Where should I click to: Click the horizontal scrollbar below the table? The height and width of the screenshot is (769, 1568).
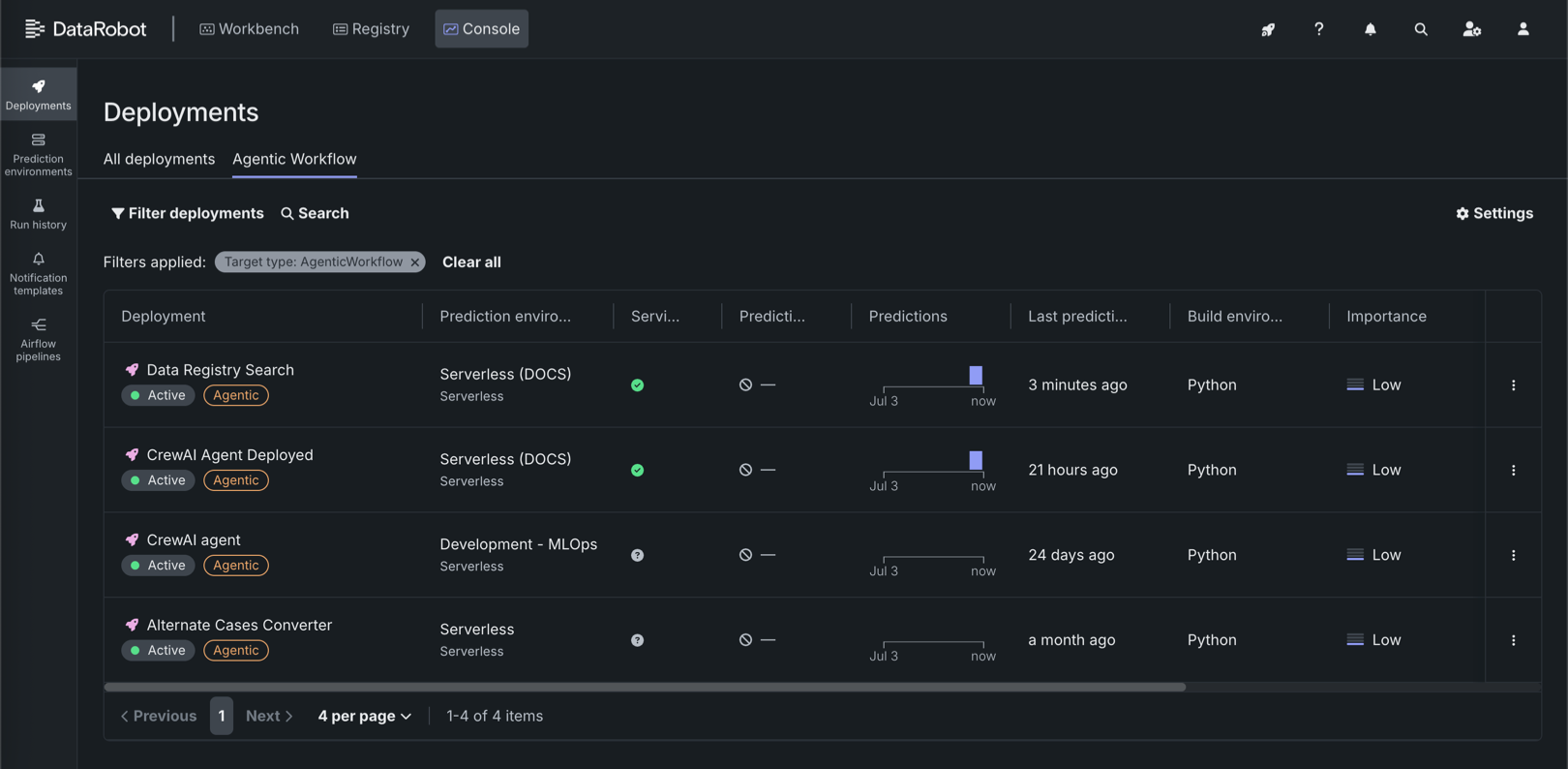click(x=645, y=687)
